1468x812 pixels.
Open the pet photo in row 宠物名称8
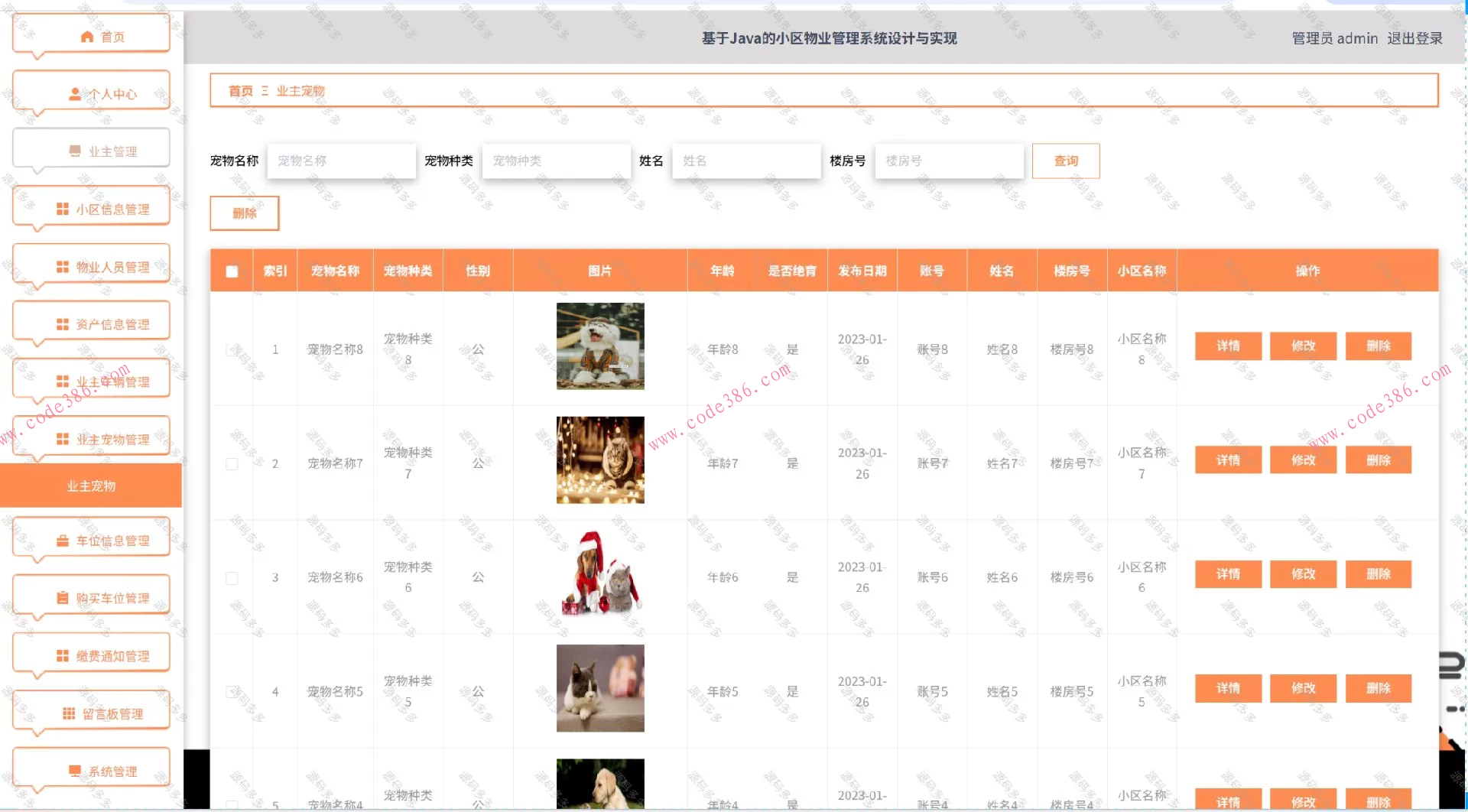pyautogui.click(x=600, y=346)
